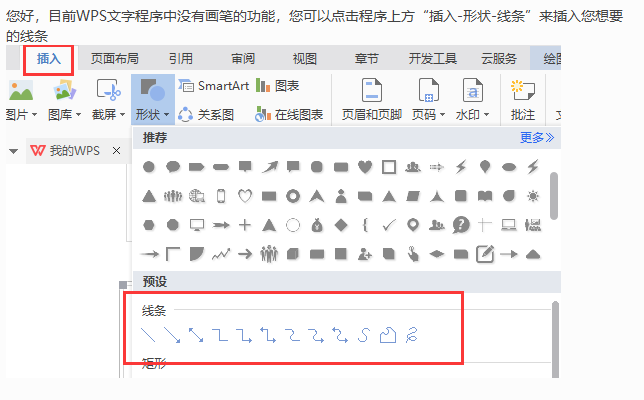Select the left brace shape
The height and width of the screenshot is (400, 644).
[365, 225]
